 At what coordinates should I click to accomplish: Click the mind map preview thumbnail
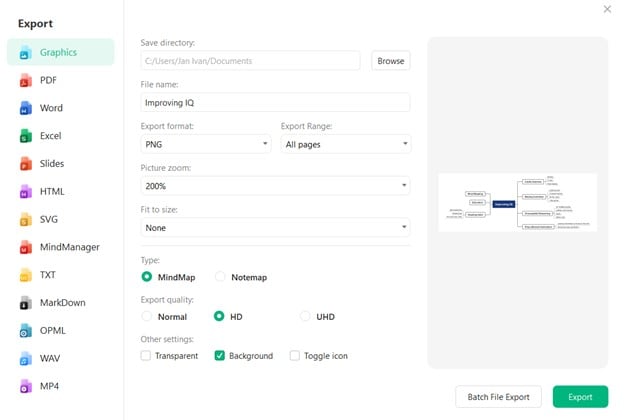pyautogui.click(x=517, y=203)
